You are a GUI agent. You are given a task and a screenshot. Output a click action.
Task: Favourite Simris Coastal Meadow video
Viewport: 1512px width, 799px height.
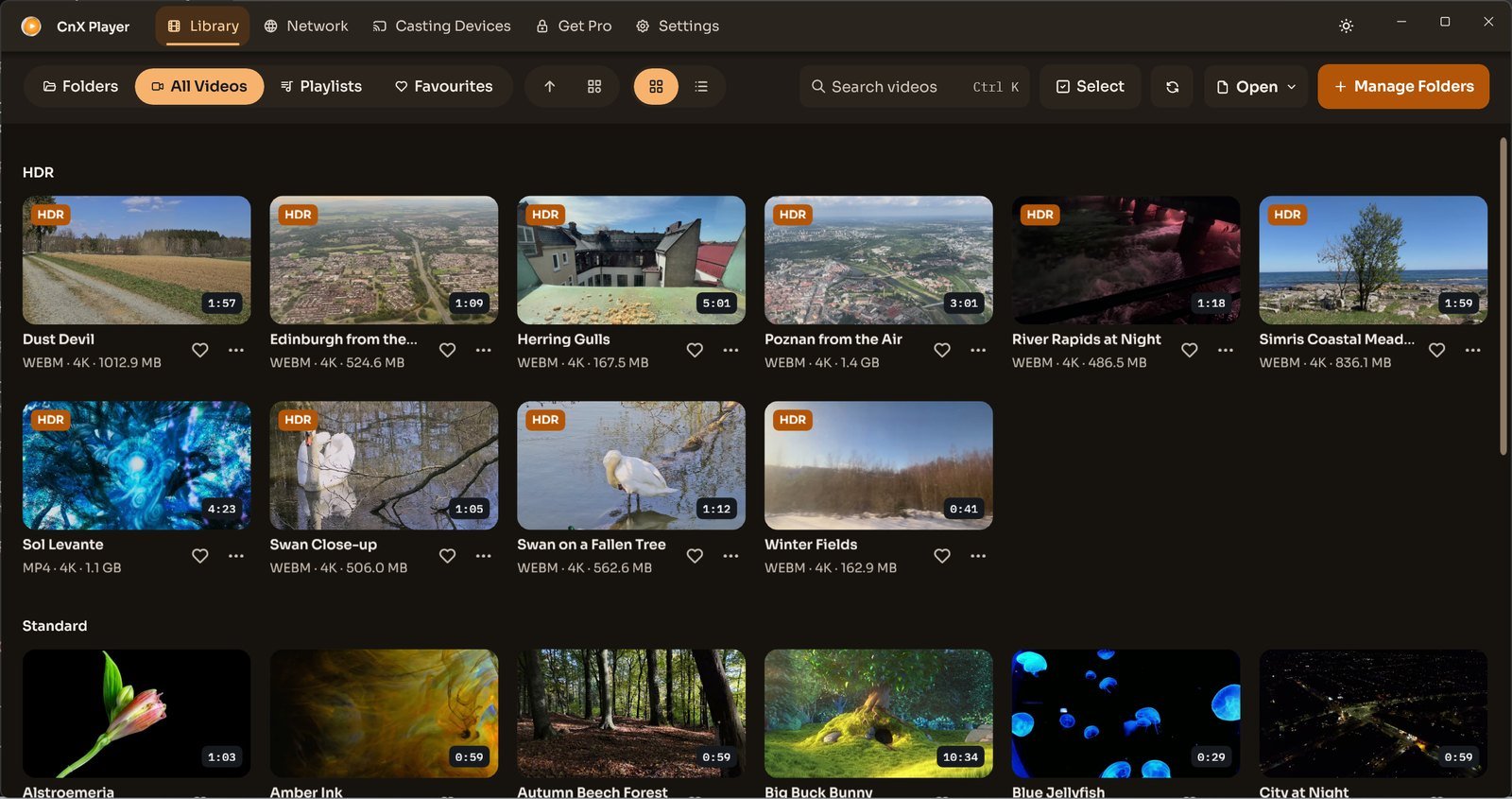(x=1437, y=350)
